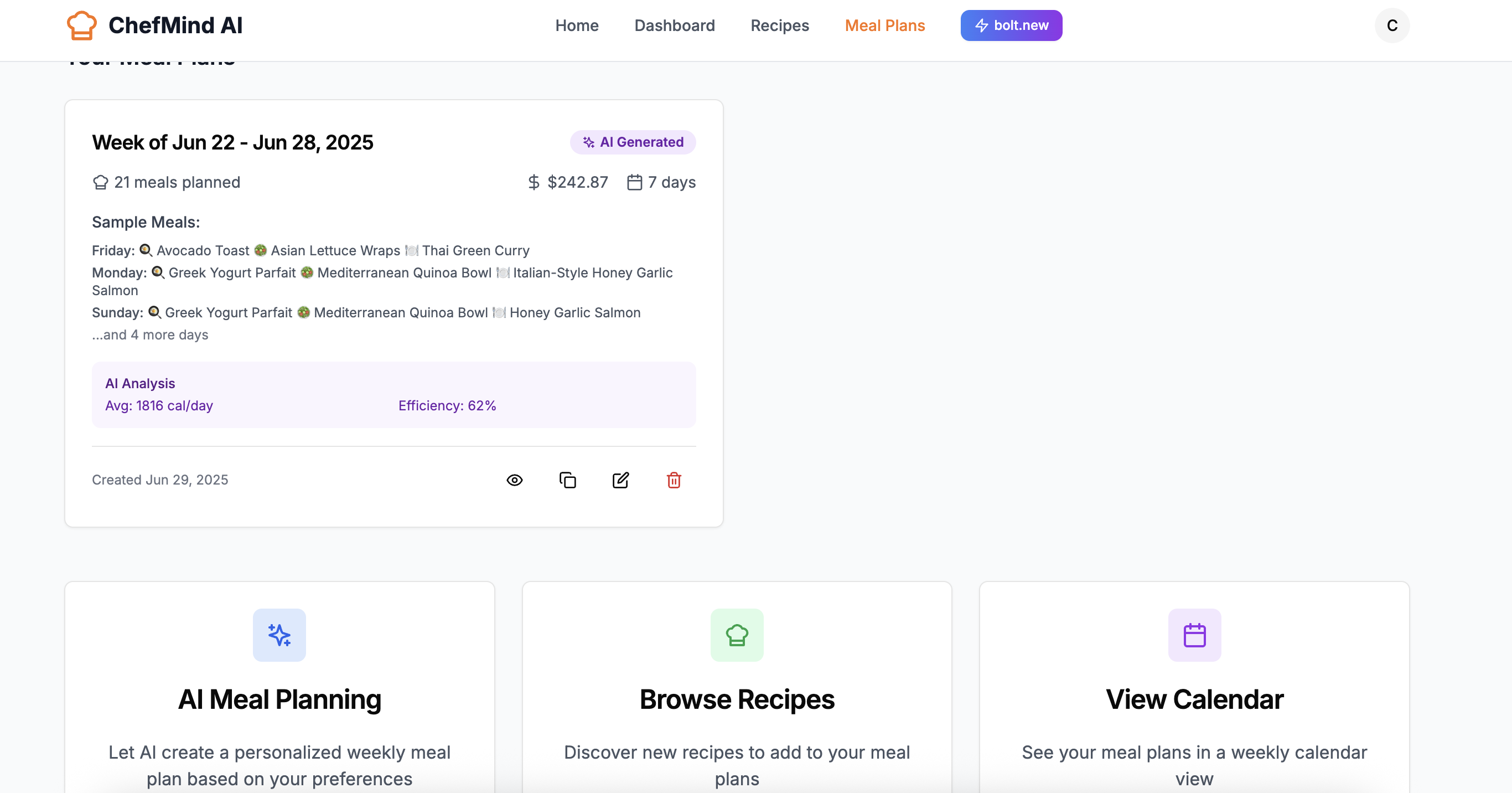Open the user avatar menu labeled C

pos(1392,25)
